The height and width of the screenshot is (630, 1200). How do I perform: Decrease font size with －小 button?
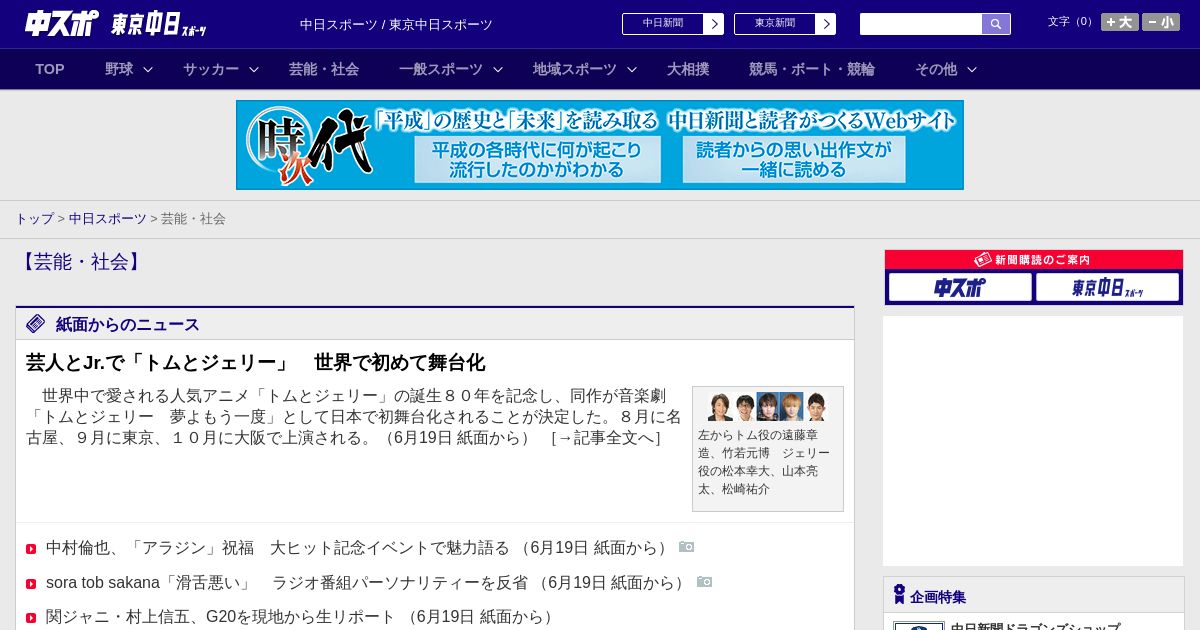coord(1161,22)
